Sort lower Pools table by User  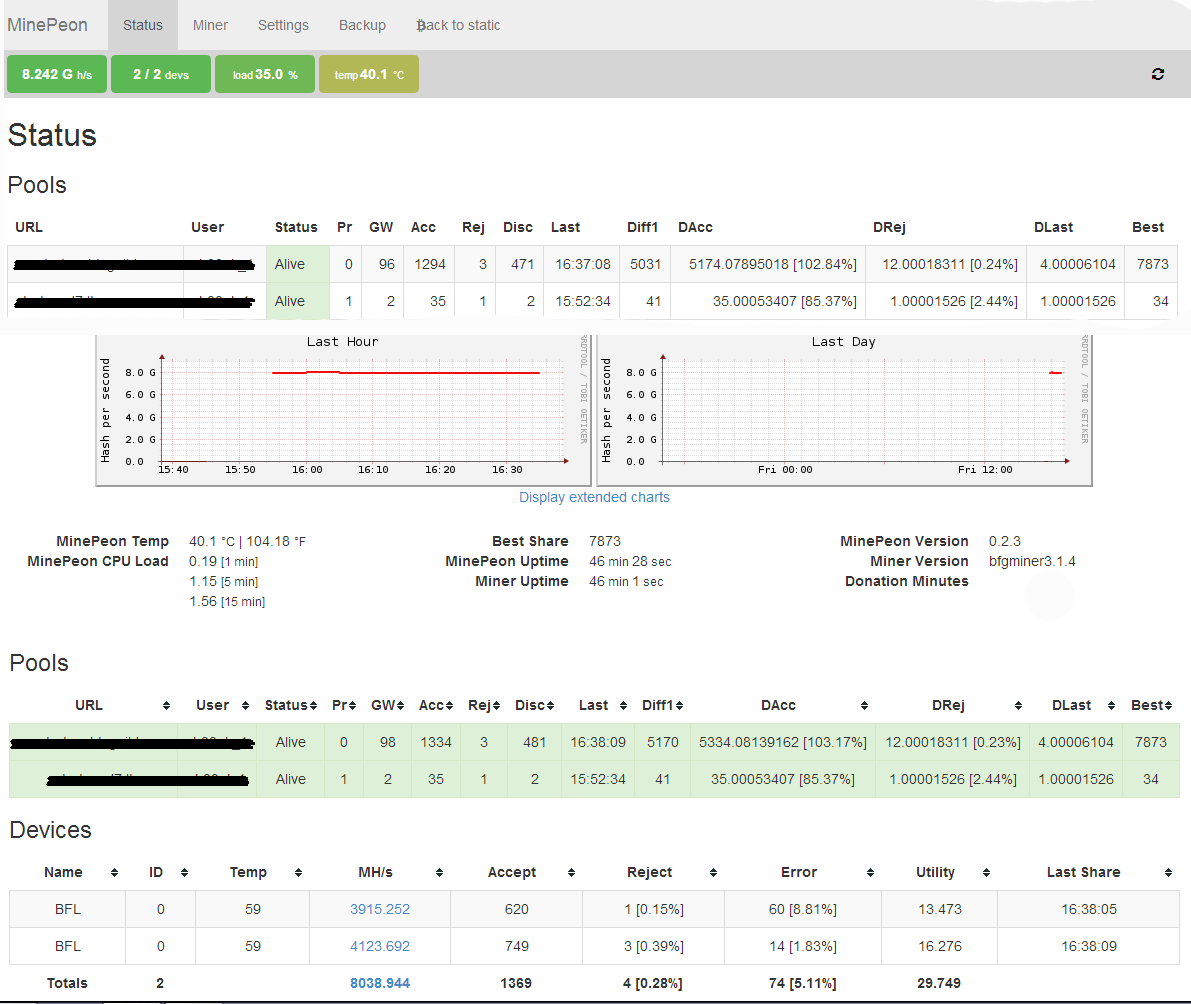pyautogui.click(x=216, y=706)
